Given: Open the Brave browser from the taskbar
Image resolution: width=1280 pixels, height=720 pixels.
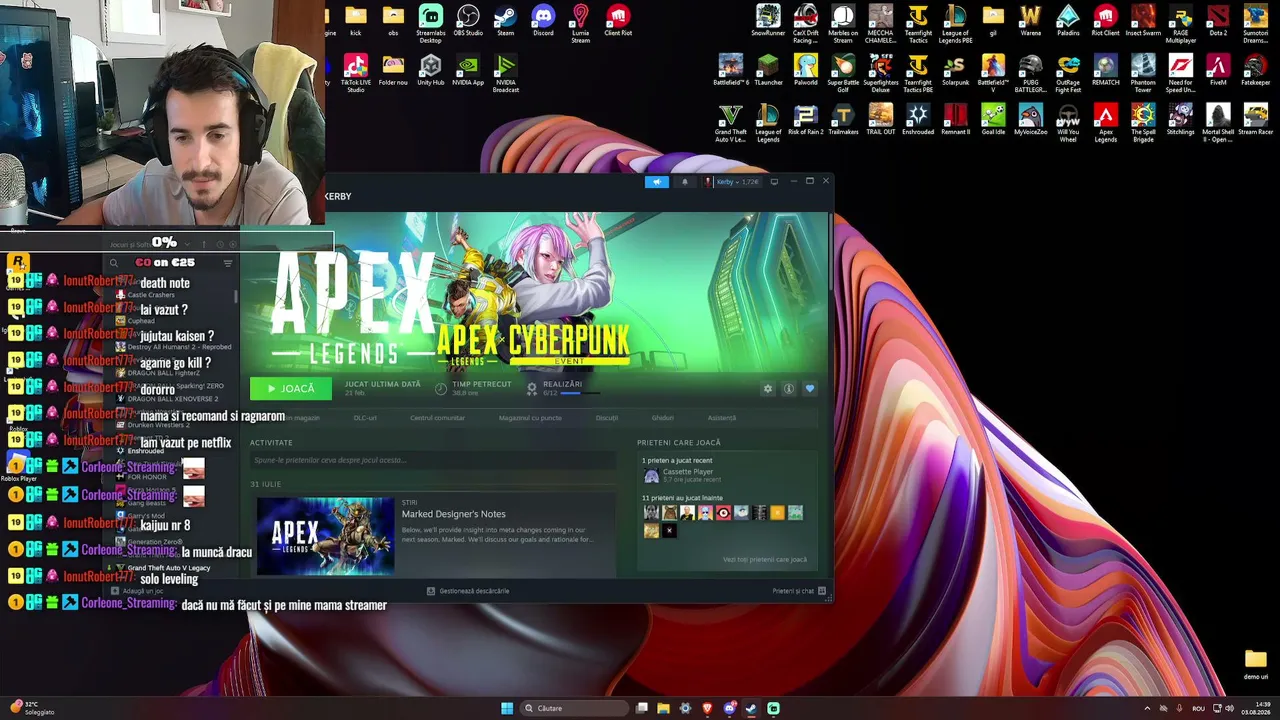Looking at the screenshot, I should pos(707,708).
